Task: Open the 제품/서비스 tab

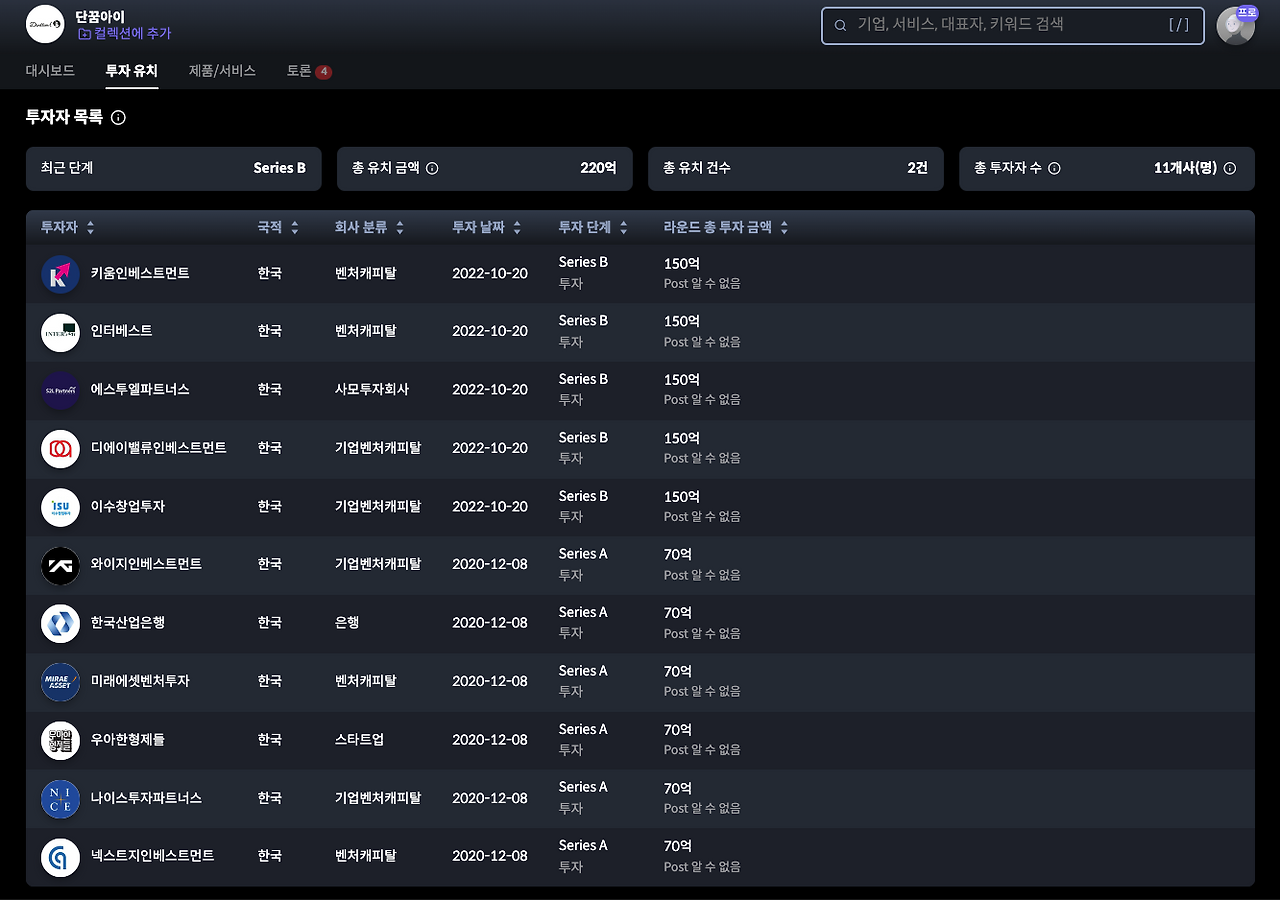Action: pyautogui.click(x=222, y=71)
